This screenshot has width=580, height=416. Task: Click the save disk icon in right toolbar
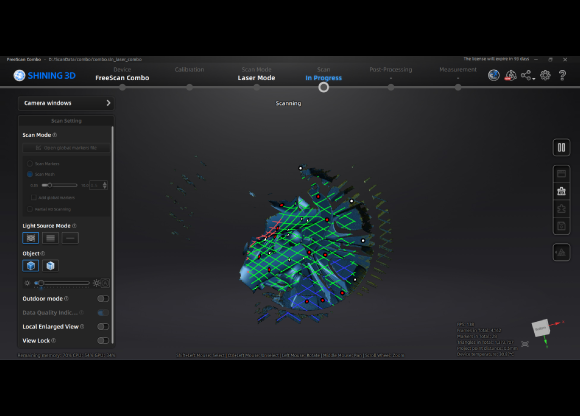coord(561,226)
